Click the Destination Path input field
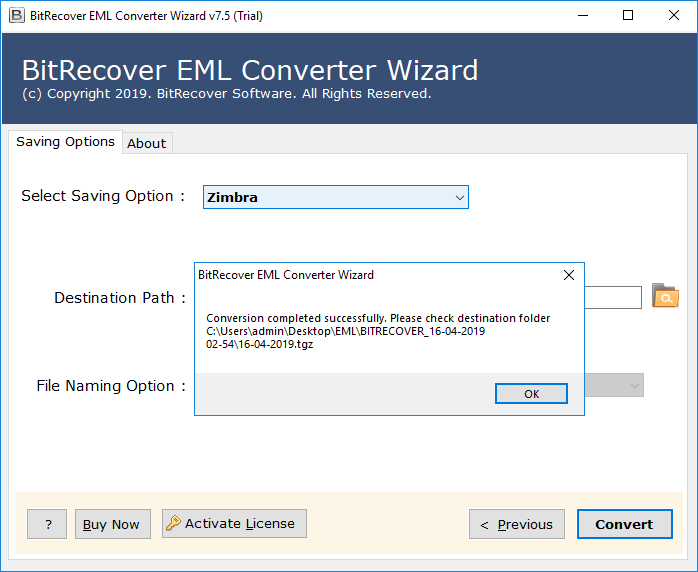698x572 pixels. pos(613,297)
